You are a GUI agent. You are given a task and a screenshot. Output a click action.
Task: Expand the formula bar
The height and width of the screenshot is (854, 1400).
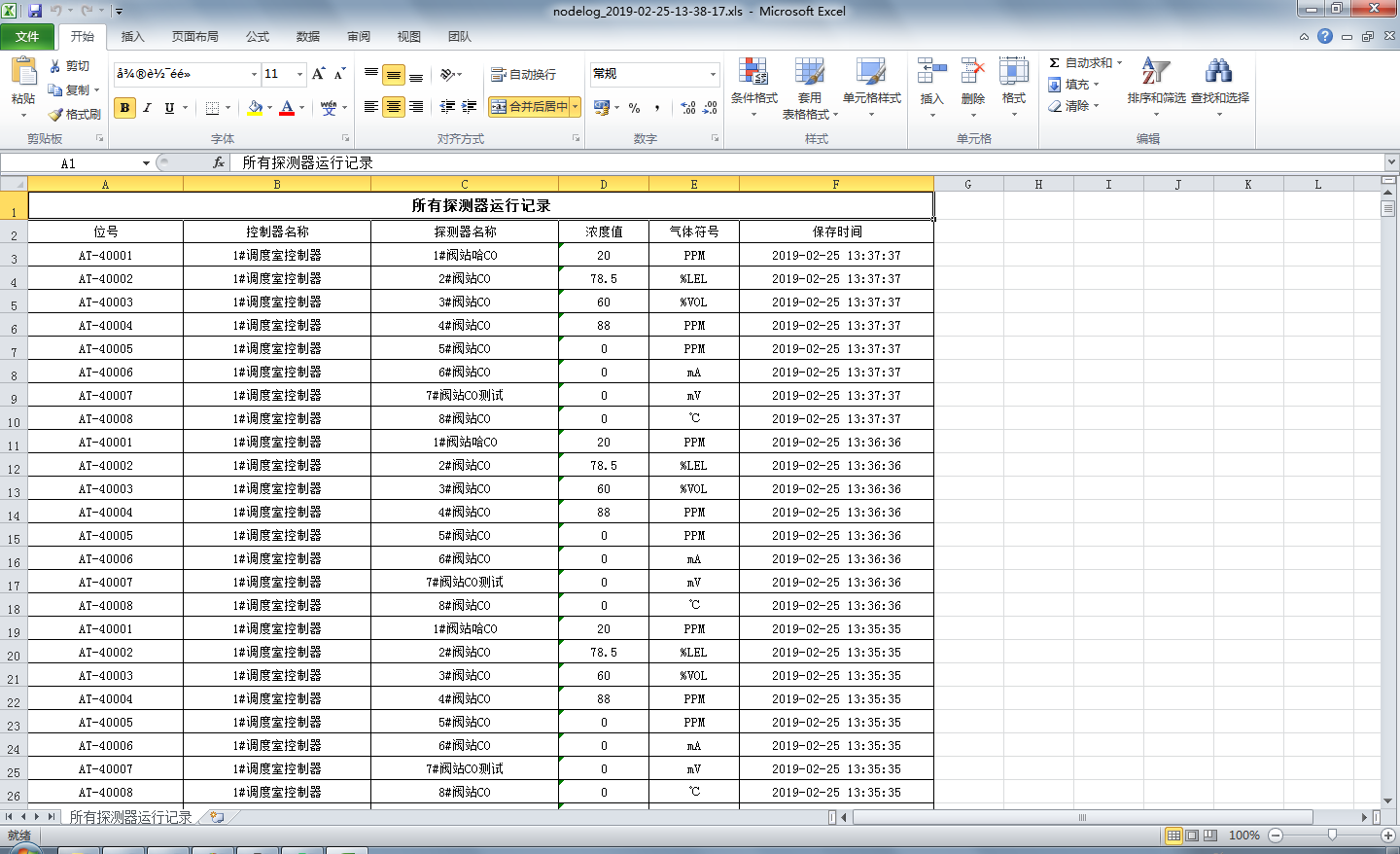pos(1391,162)
